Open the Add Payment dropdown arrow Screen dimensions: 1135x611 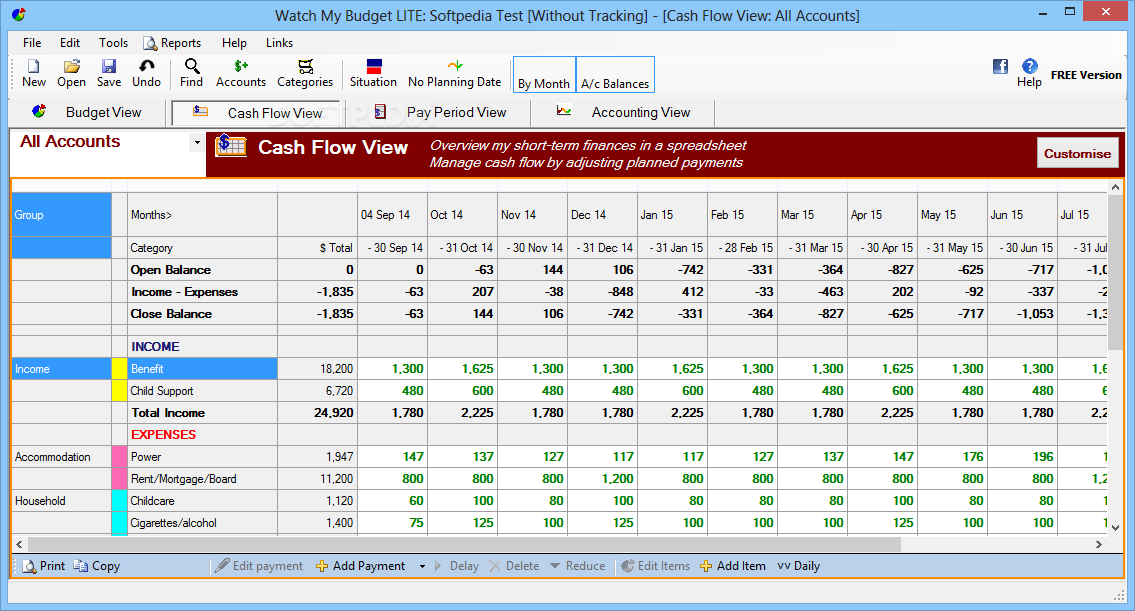point(422,566)
